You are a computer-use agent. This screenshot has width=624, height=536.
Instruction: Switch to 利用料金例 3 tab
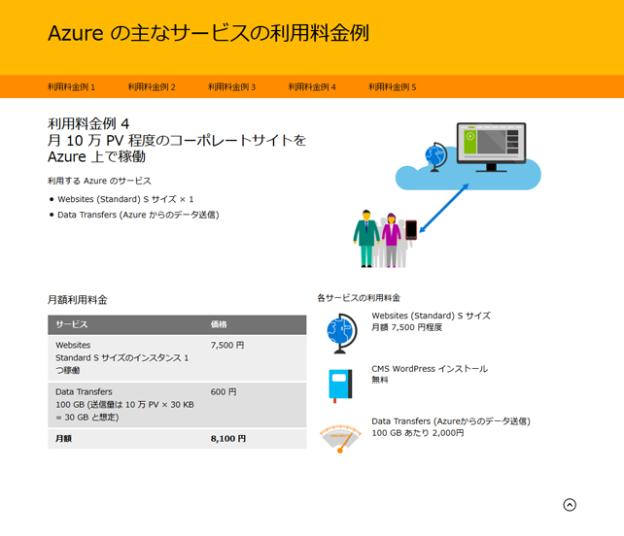pyautogui.click(x=232, y=87)
